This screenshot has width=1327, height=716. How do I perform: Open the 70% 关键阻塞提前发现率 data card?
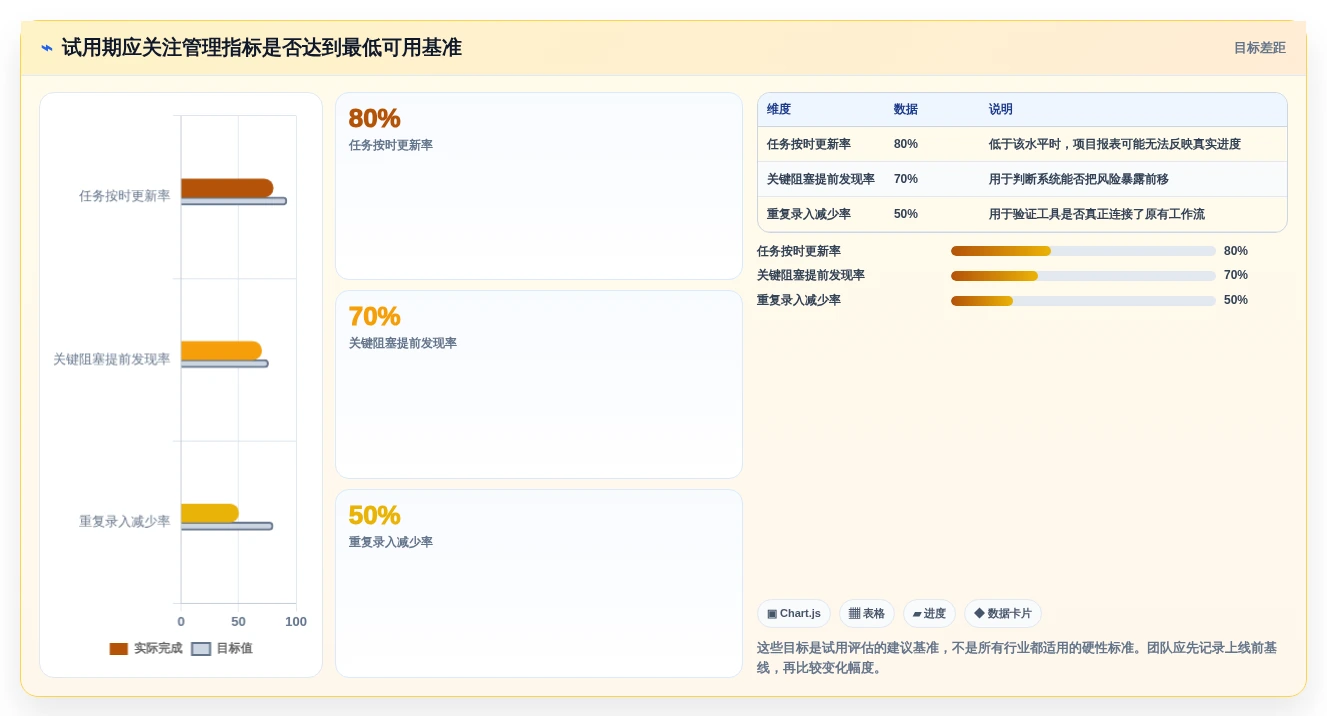pos(539,385)
